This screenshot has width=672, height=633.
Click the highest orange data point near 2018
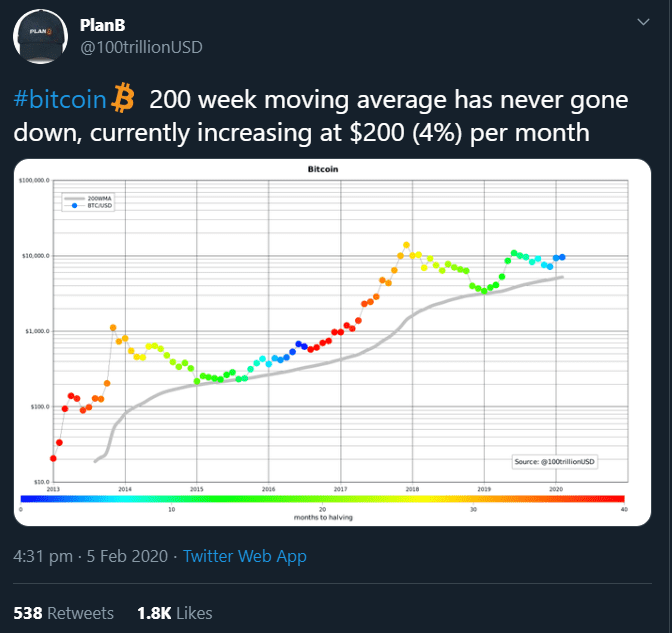pos(406,245)
